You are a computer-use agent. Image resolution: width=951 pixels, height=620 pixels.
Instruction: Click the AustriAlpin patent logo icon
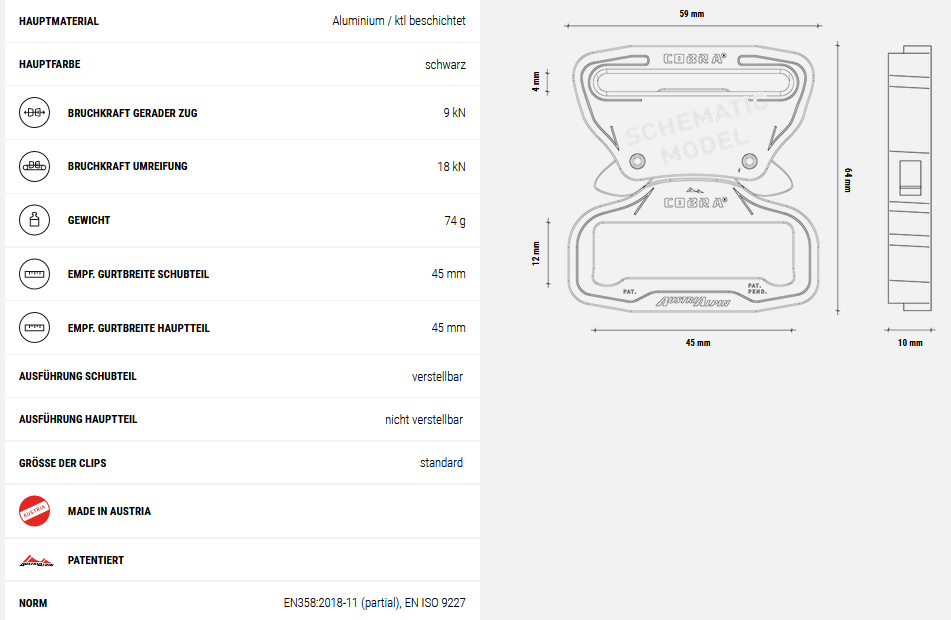36,561
